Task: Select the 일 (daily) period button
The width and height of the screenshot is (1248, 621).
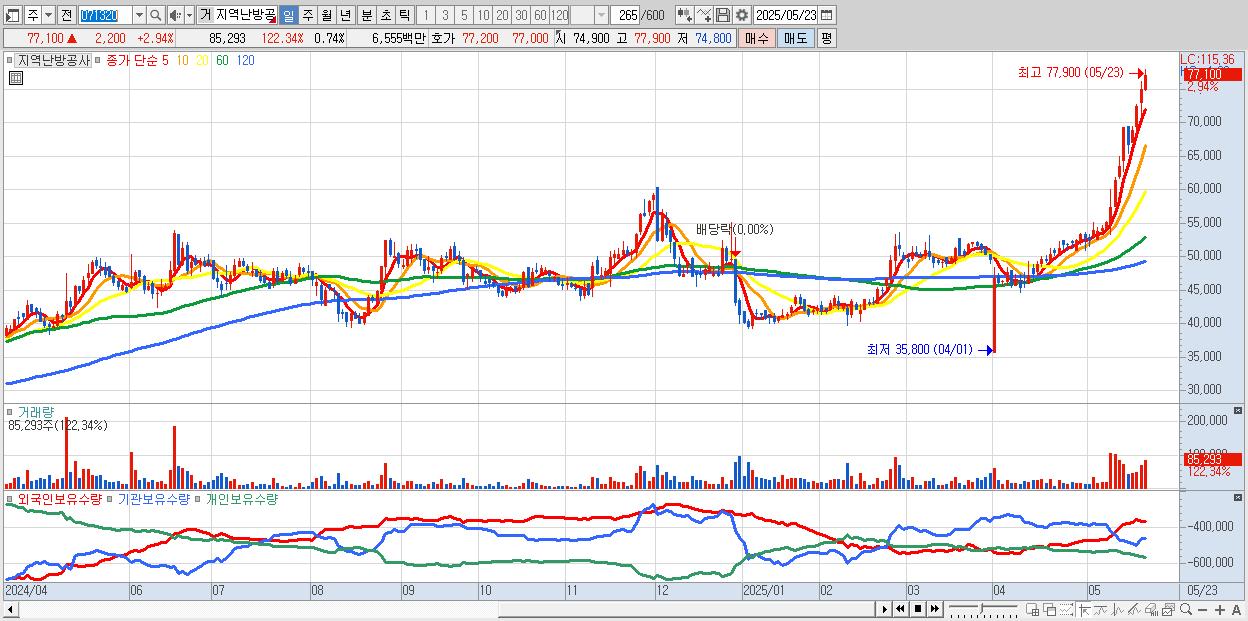Action: (288, 15)
